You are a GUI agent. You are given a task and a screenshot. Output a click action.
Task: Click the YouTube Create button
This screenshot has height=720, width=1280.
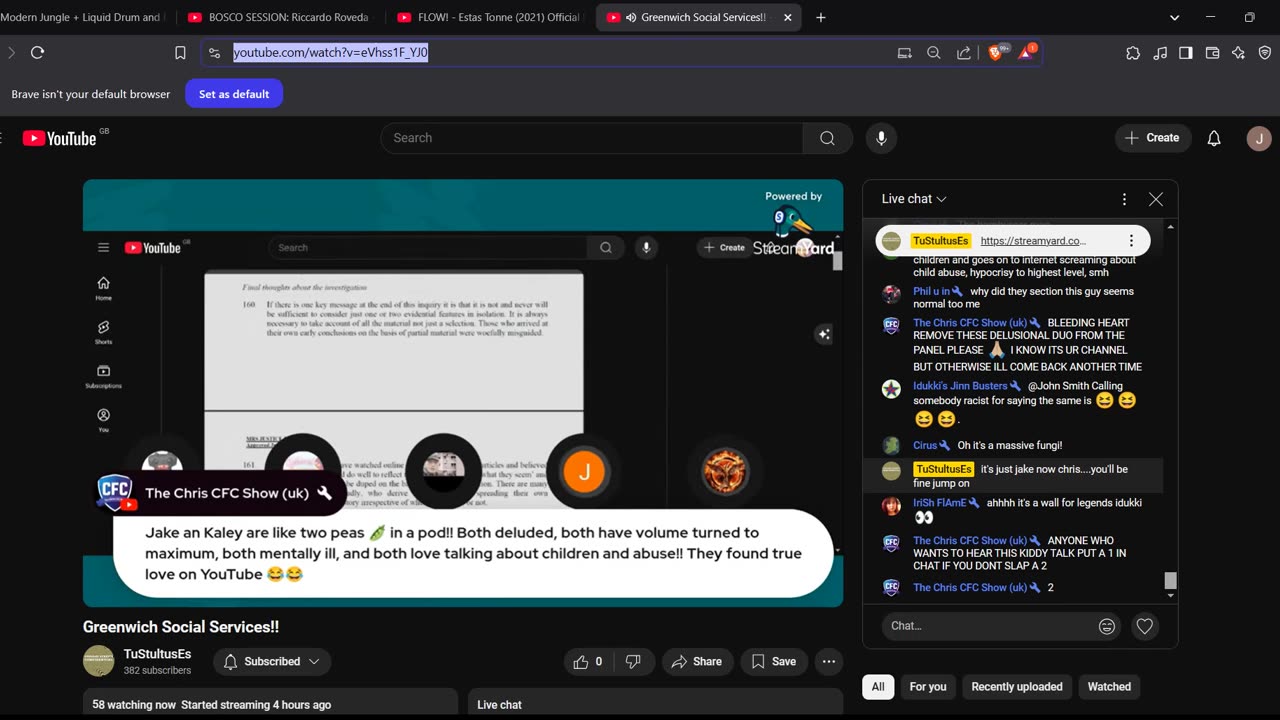(1152, 138)
